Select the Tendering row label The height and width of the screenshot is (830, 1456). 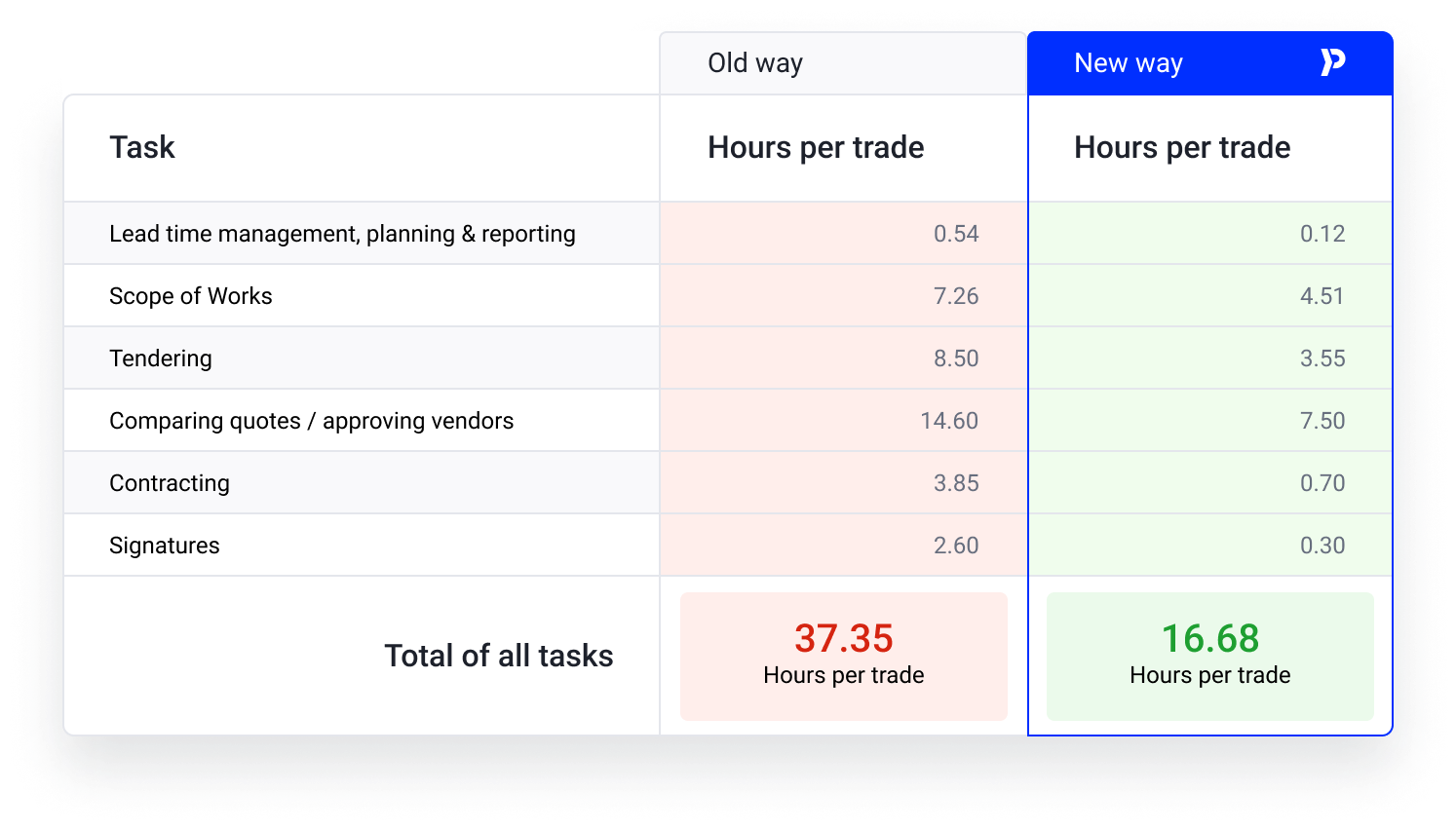(x=161, y=358)
